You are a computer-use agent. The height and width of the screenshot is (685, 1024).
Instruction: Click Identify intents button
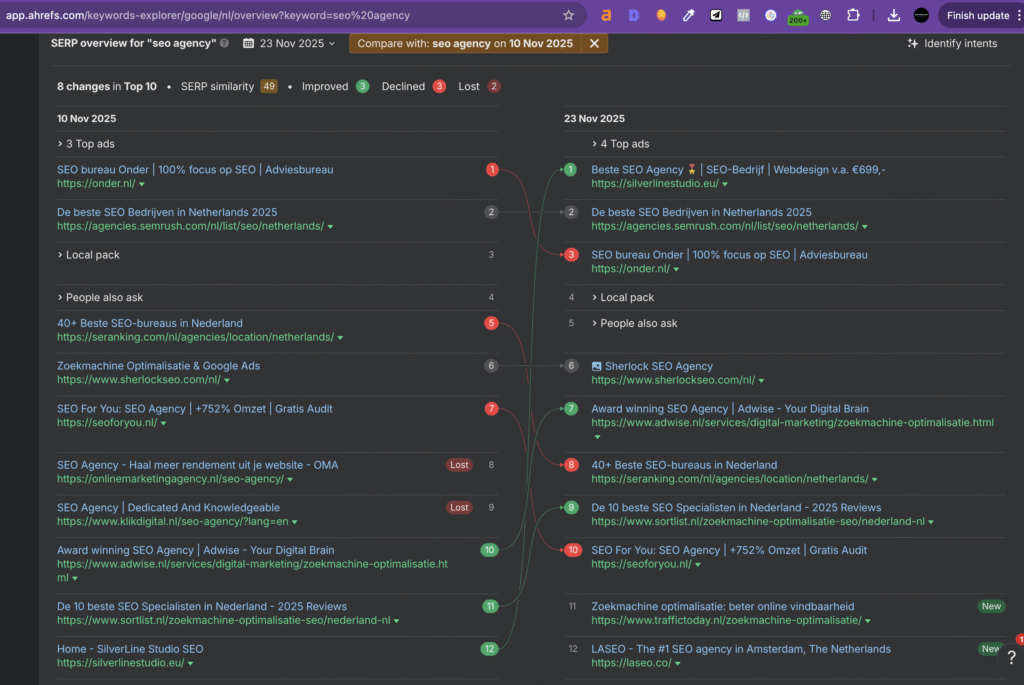tap(951, 44)
